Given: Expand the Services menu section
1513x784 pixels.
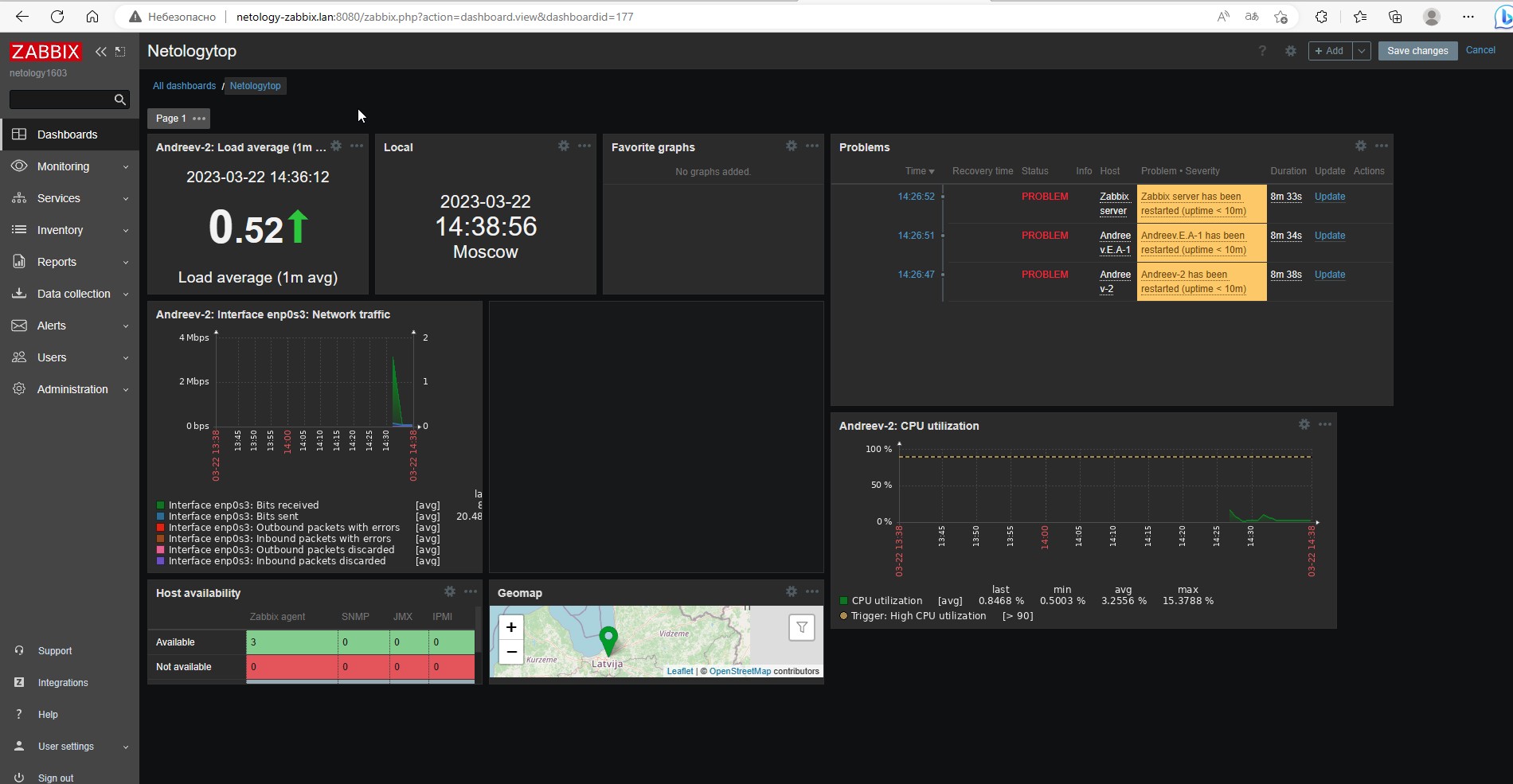Looking at the screenshot, I should [70, 198].
